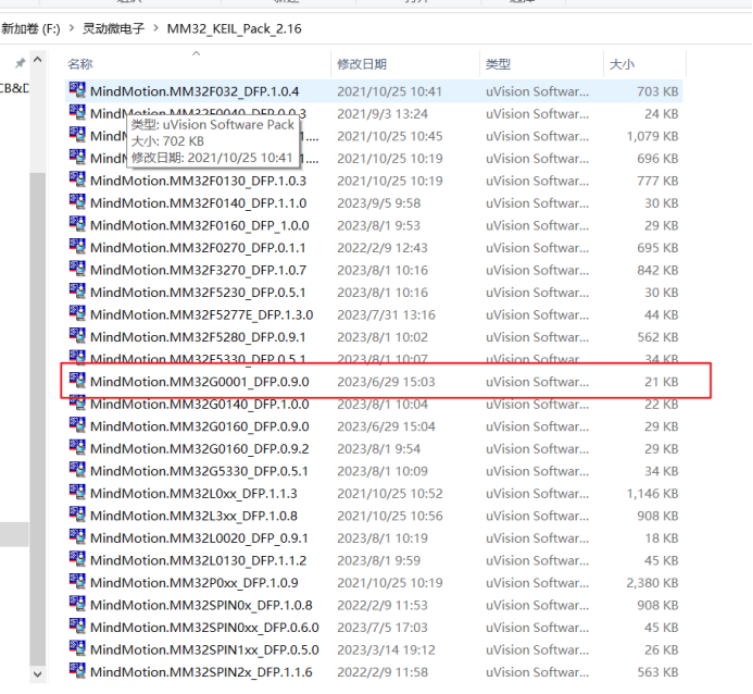Screen dimensions: 753x694
Task: Select the MM32G0001_DFP.0.9.0 pack icon
Action: tap(77, 381)
